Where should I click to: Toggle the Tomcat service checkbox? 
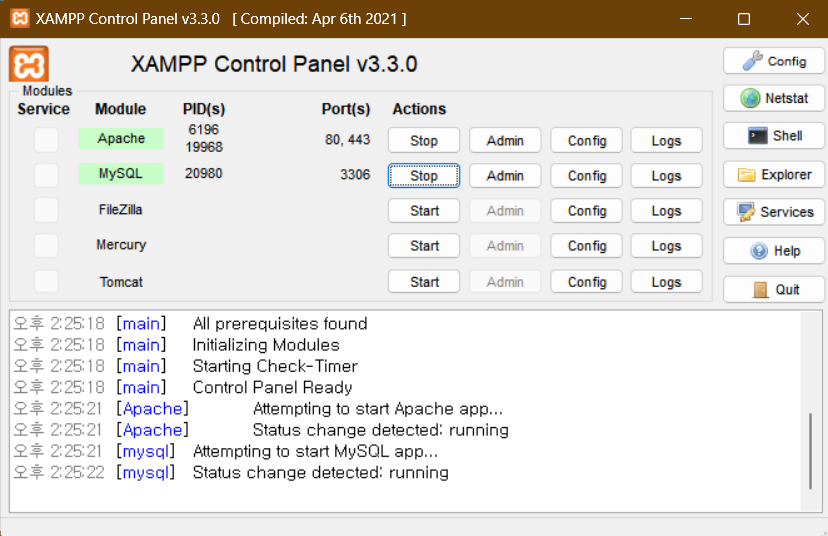(x=46, y=281)
